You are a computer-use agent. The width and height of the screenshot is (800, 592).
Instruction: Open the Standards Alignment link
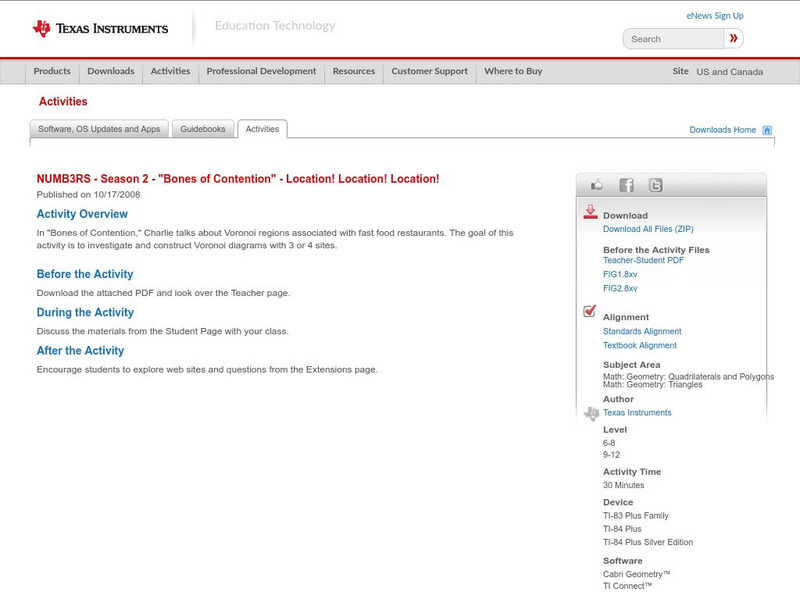pyautogui.click(x=642, y=331)
